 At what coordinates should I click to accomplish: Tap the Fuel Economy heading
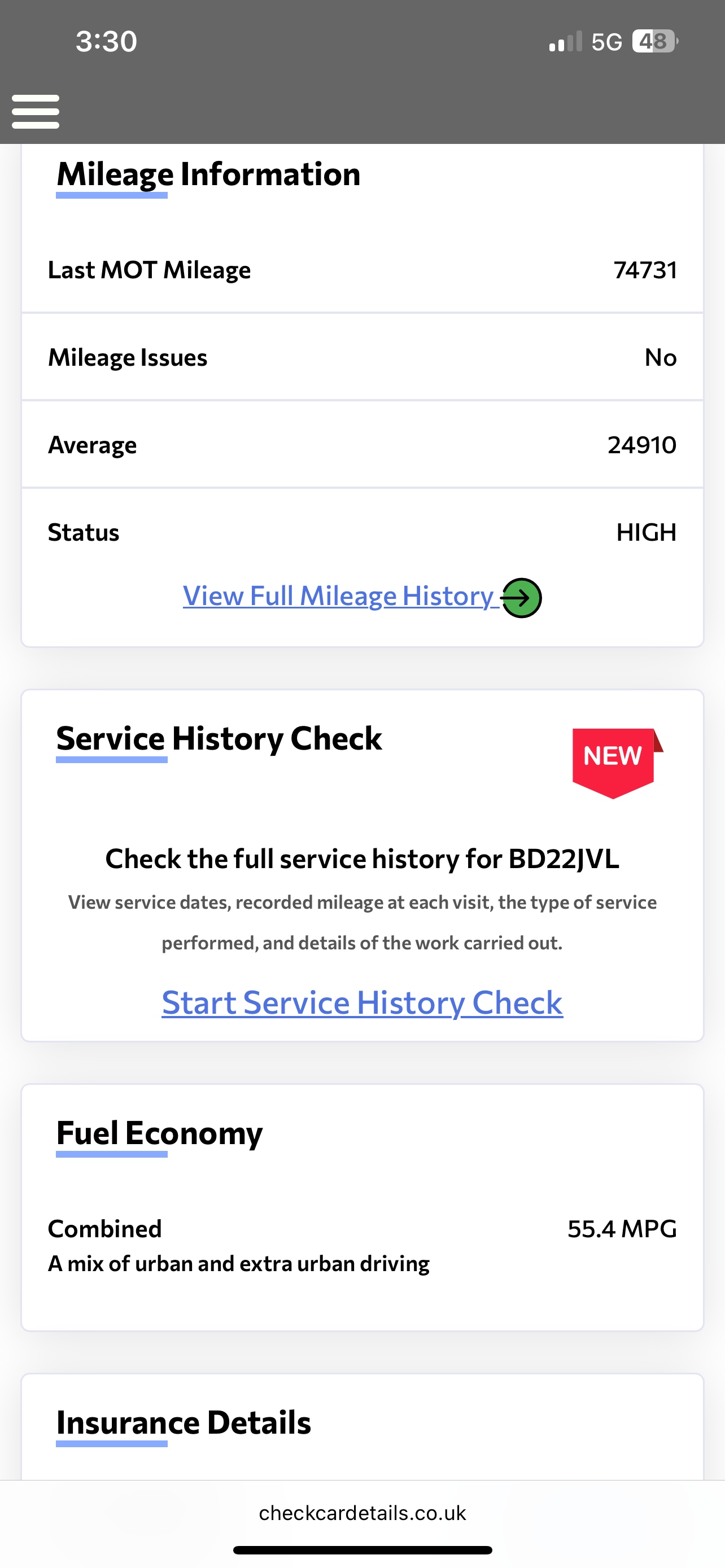159,1133
